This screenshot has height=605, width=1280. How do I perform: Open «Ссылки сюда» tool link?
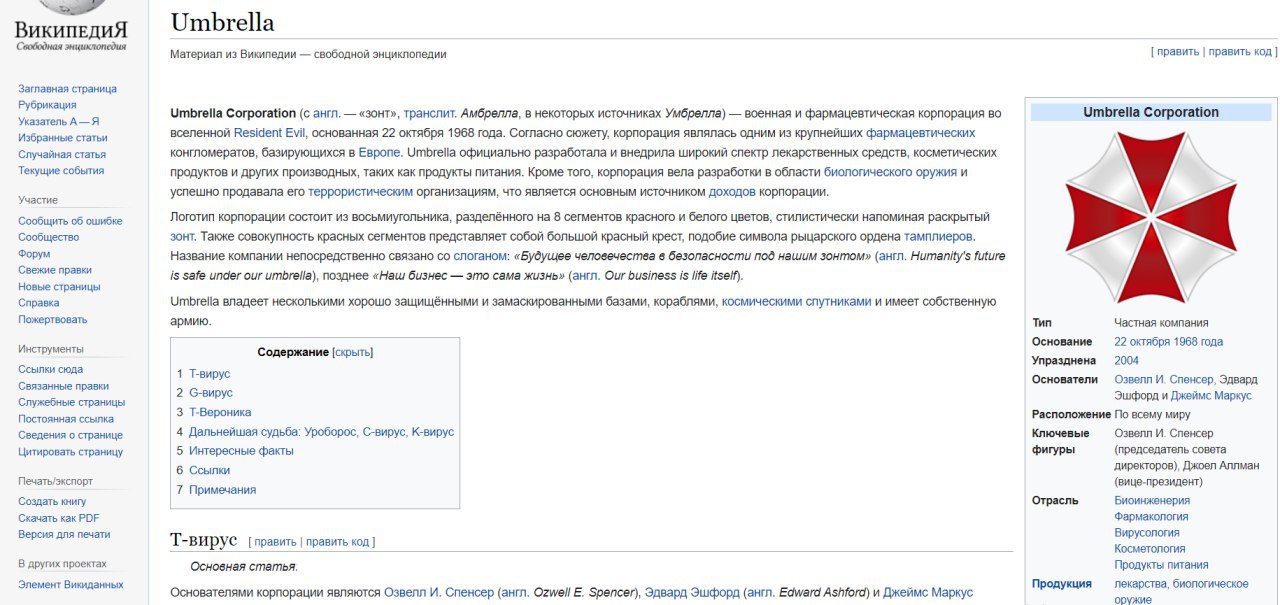[50, 369]
